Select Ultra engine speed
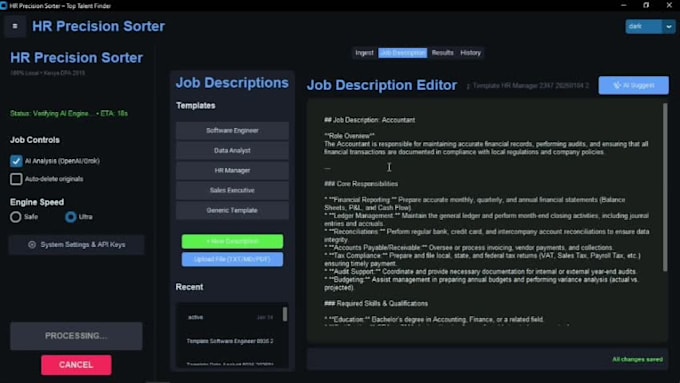 71,217
